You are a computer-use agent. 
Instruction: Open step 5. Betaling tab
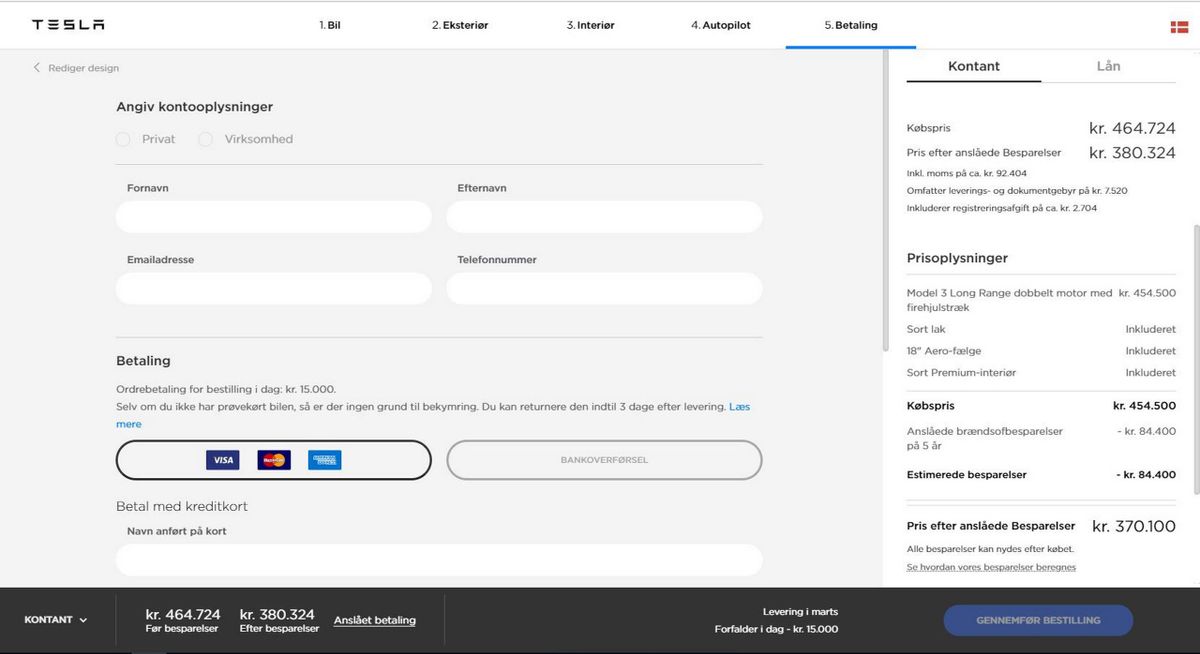[851, 25]
